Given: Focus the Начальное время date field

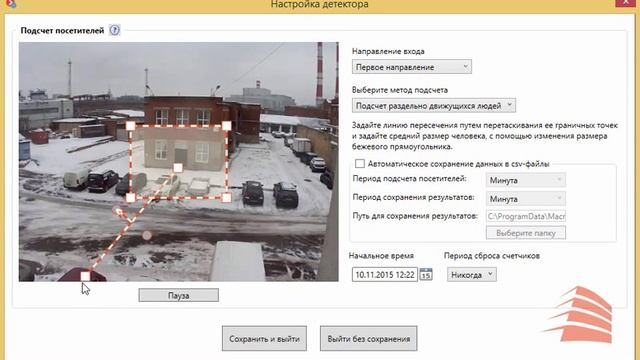Looking at the screenshot, I should pyautogui.click(x=385, y=275).
